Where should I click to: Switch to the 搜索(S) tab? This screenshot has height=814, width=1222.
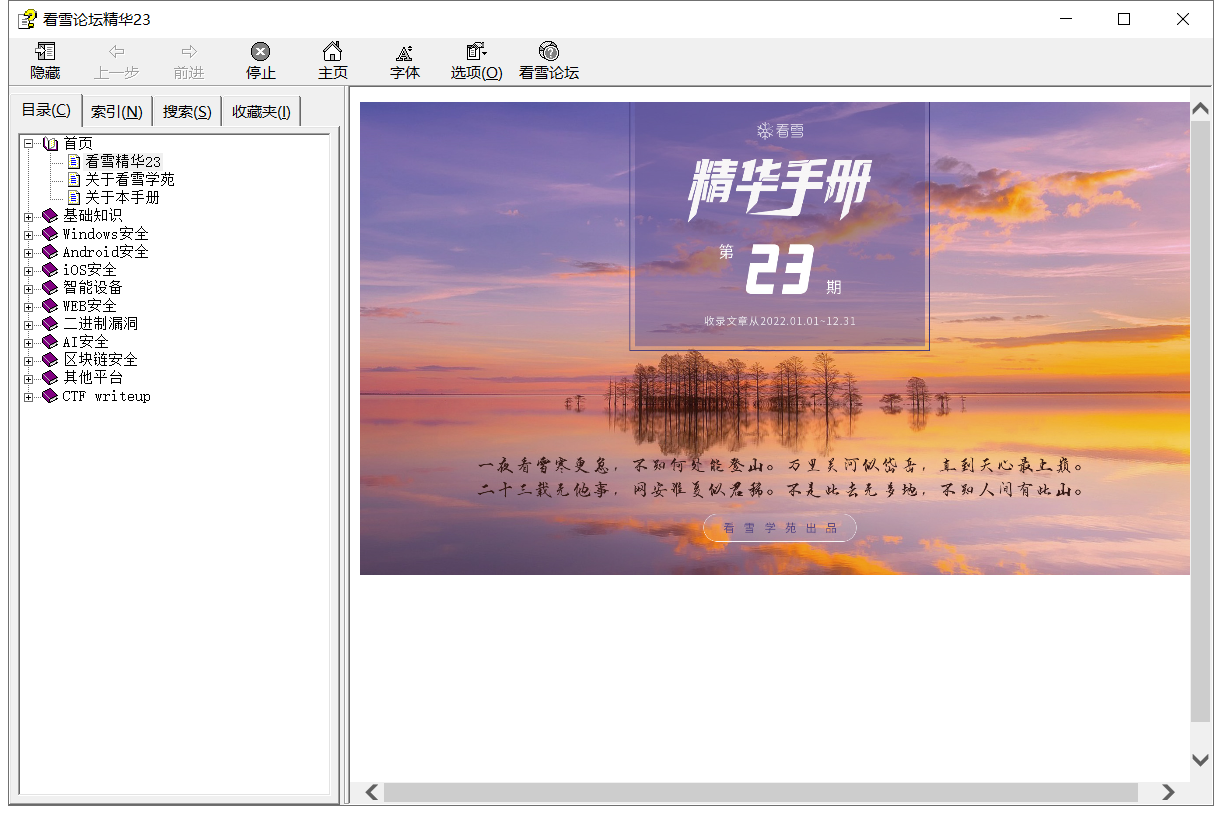coord(187,112)
